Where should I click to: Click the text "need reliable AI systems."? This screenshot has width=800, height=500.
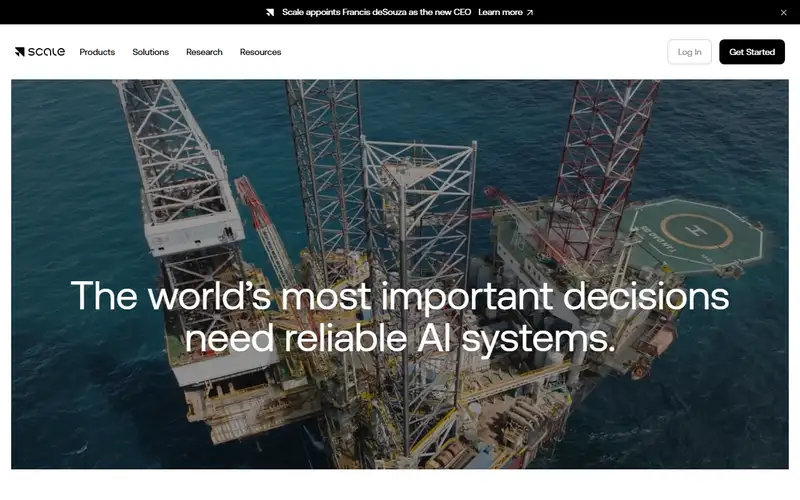click(400, 339)
